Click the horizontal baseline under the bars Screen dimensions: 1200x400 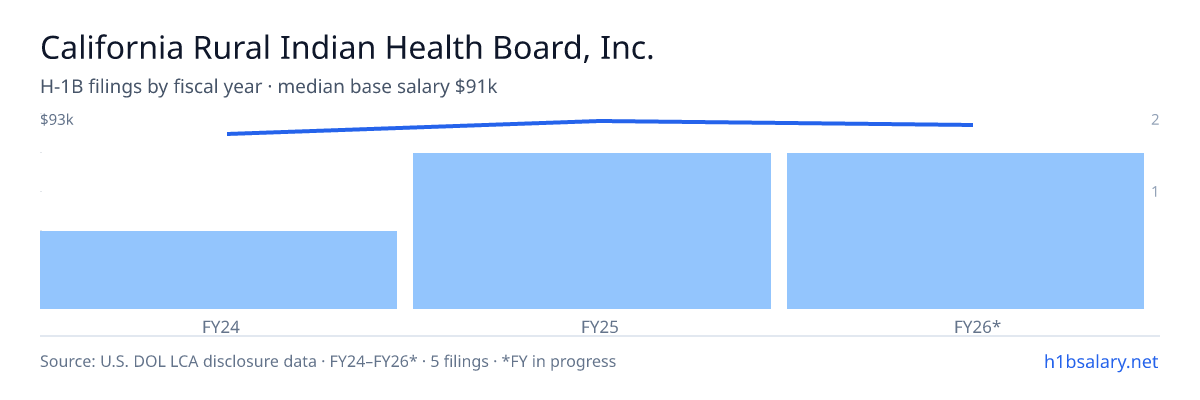pos(600,336)
